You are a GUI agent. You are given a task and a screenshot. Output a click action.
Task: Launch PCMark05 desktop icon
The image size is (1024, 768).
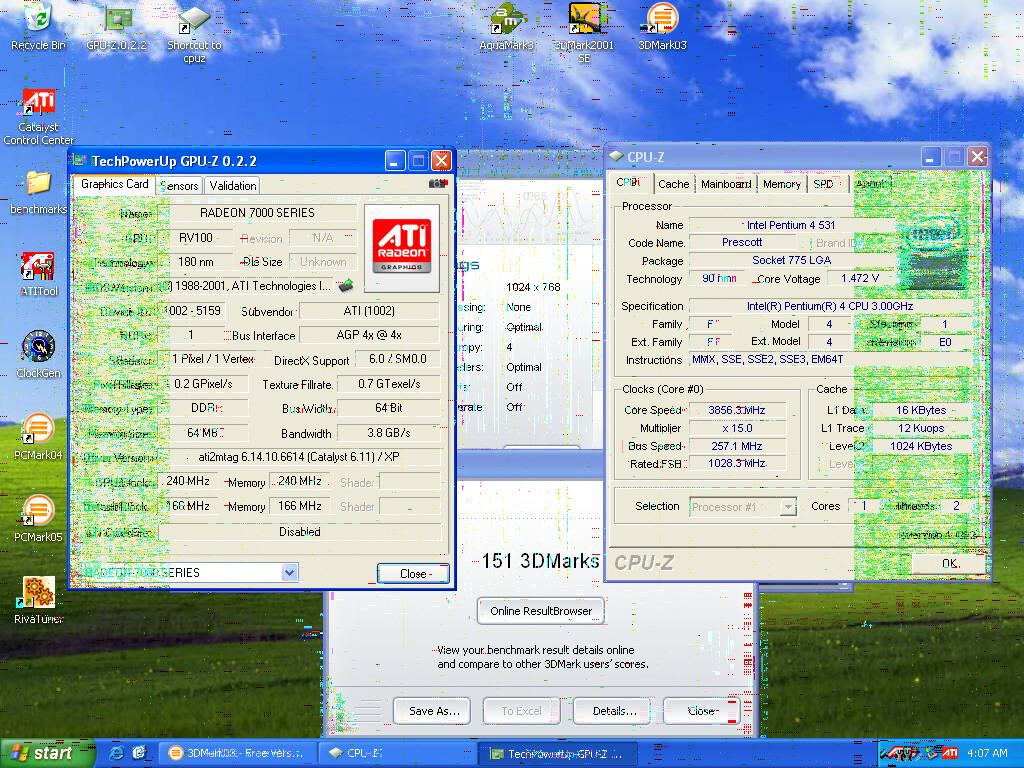tap(39, 519)
